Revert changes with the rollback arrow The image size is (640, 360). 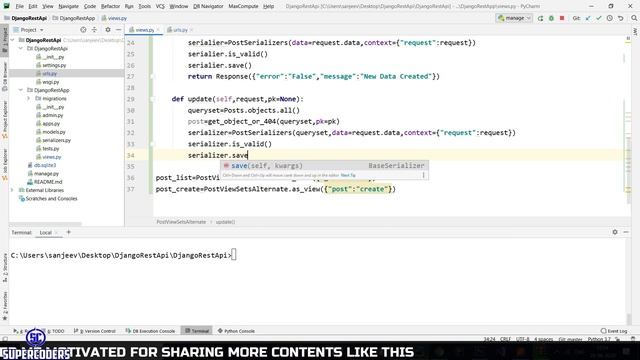pyautogui.click(x=621, y=18)
